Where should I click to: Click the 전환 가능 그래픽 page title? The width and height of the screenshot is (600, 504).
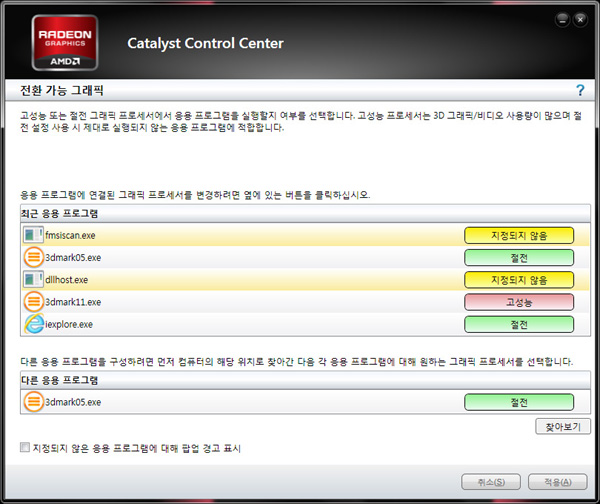pos(62,90)
